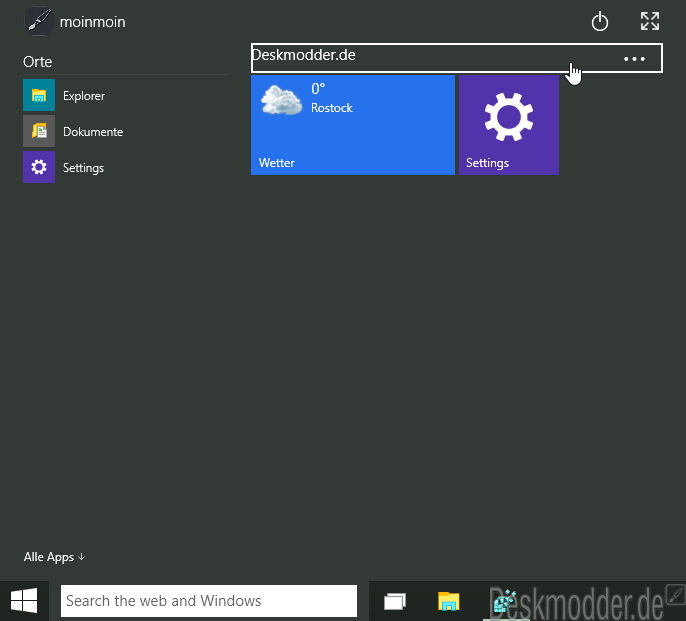Open Explorer icon under Orte
The height and width of the screenshot is (621, 686).
click(x=39, y=95)
